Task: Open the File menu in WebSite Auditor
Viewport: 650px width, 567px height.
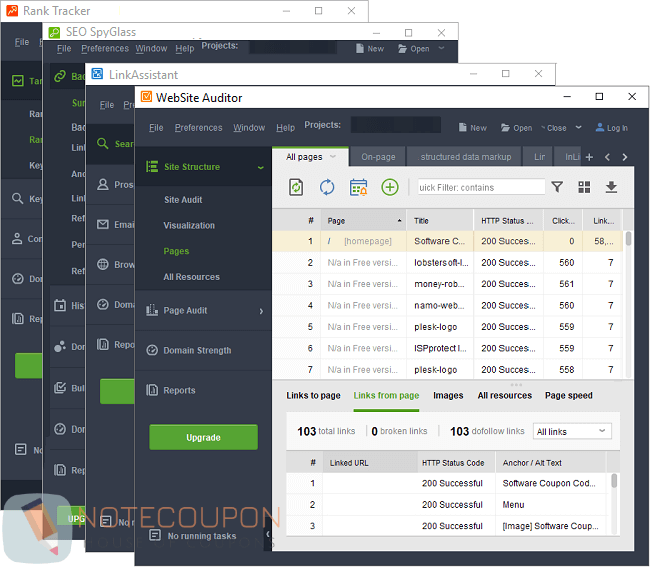Action: [156, 128]
